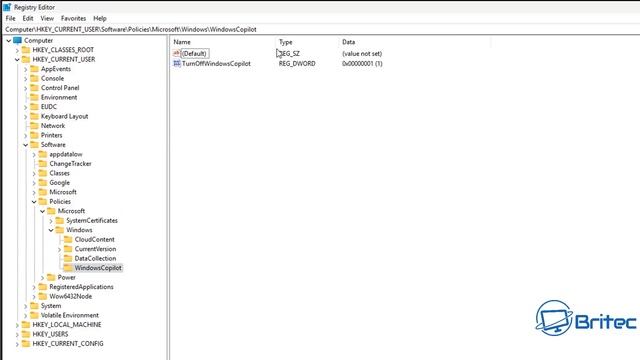Click the 0x00000001 (1) data cell
Viewport: 640px width, 360px height.
click(x=362, y=63)
